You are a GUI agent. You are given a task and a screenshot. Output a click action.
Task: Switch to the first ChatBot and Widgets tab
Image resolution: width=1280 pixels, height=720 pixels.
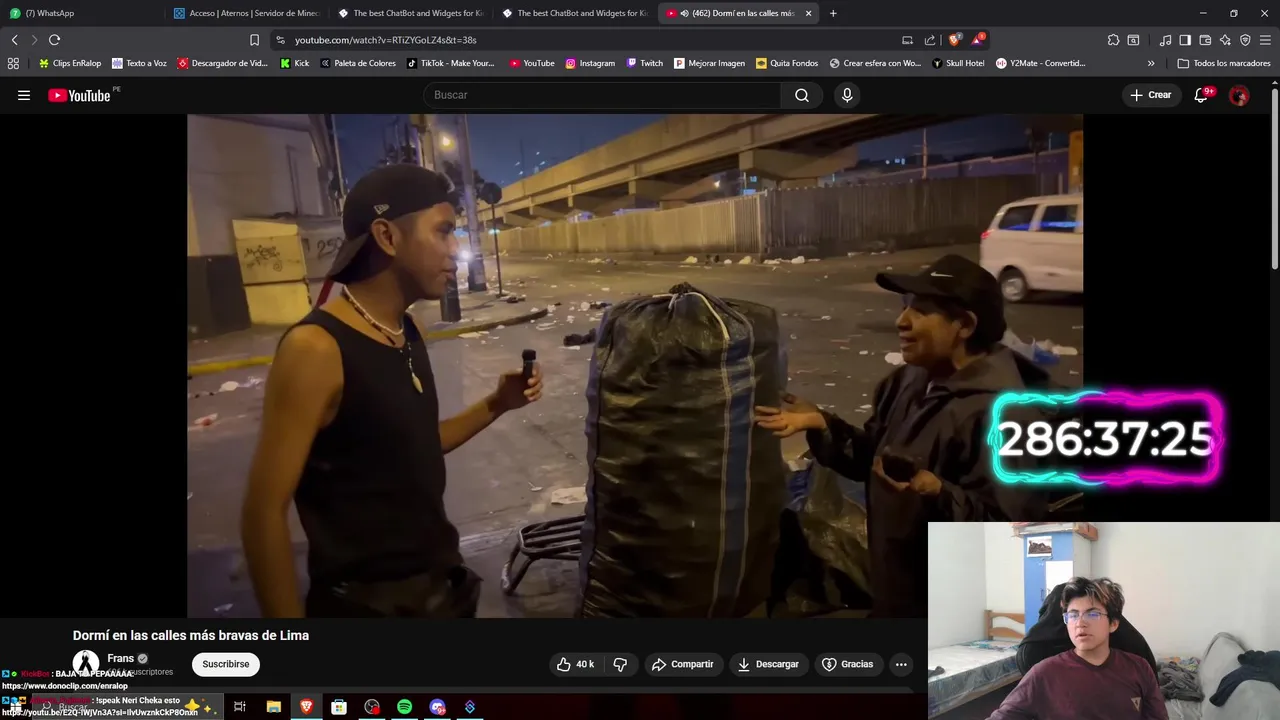pyautogui.click(x=410, y=13)
